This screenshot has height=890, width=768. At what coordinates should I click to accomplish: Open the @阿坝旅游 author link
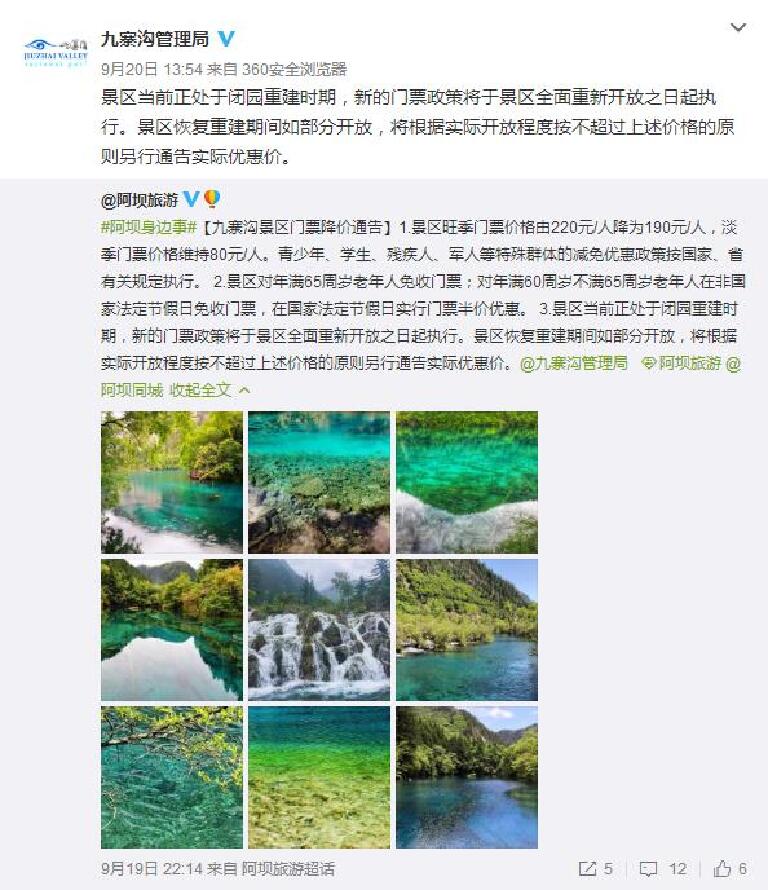140,200
